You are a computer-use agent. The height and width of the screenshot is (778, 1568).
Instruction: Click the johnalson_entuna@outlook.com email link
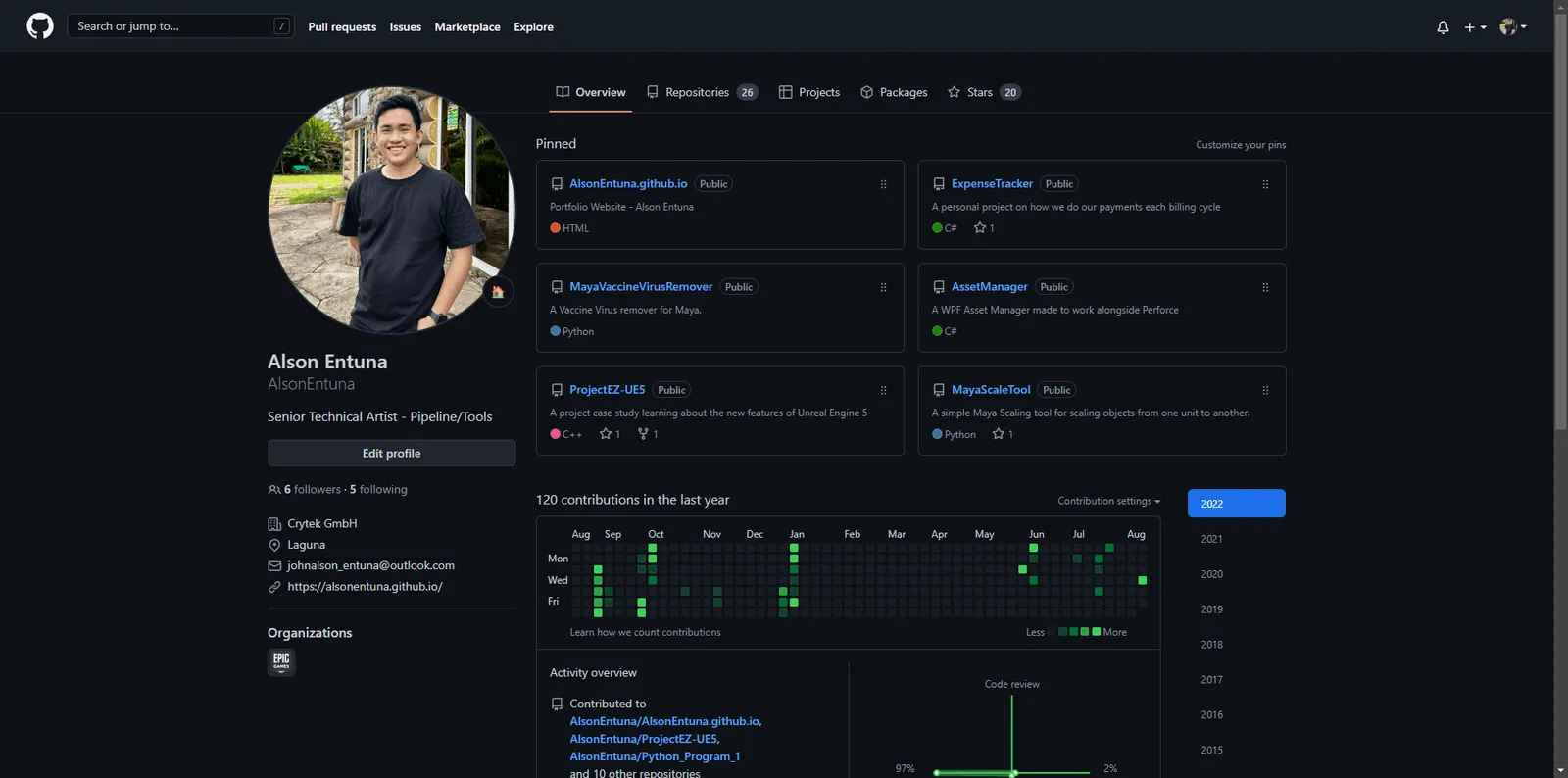(370, 566)
